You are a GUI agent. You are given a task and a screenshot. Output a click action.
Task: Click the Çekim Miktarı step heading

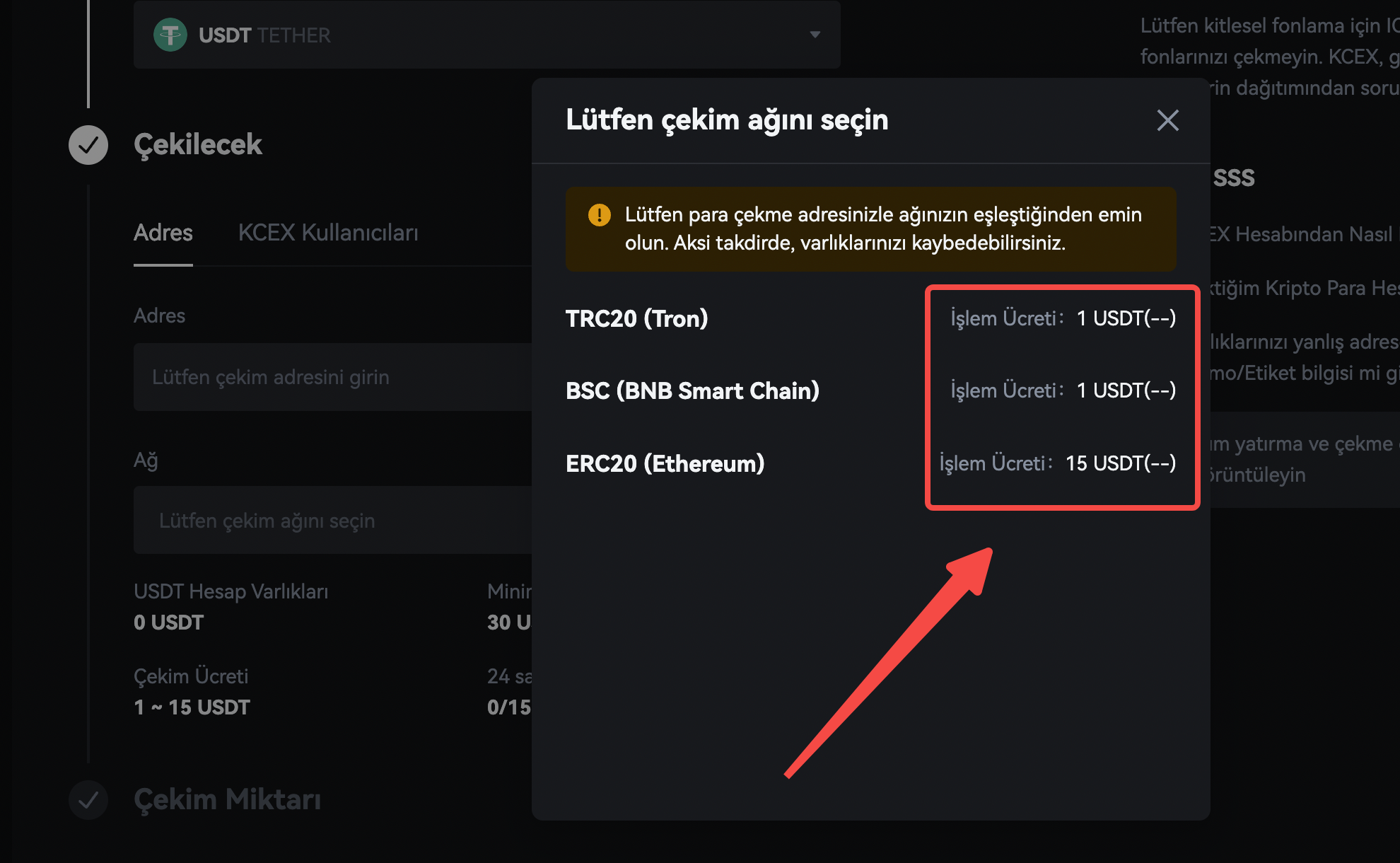(227, 800)
